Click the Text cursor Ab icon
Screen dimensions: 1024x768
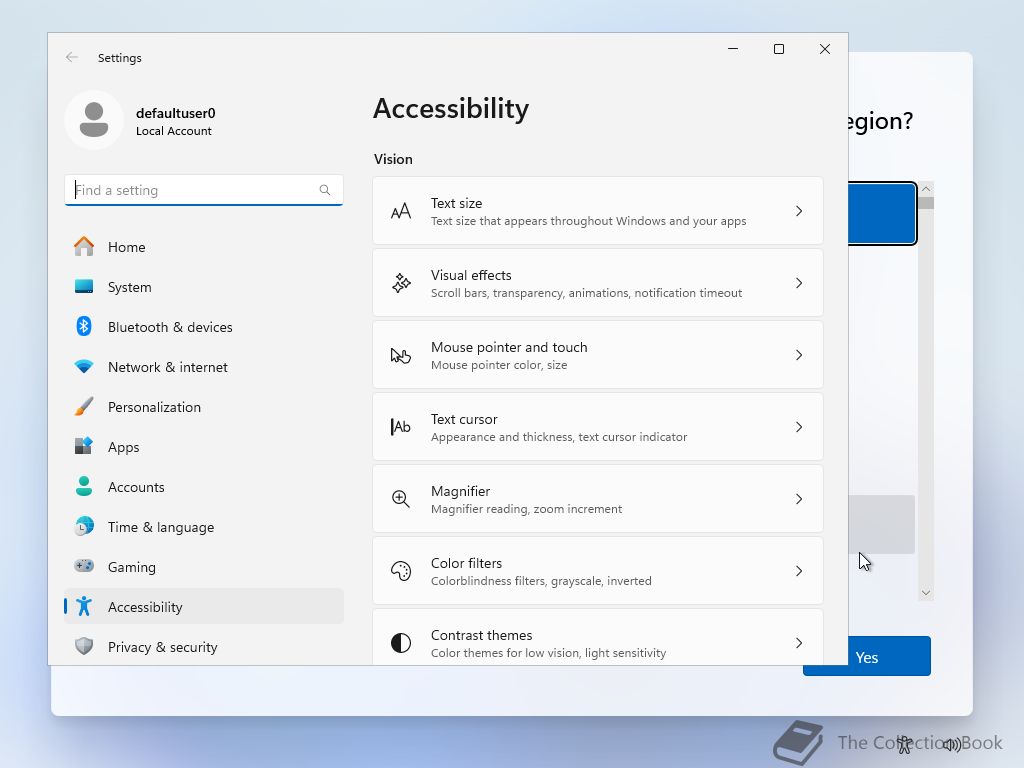401,427
